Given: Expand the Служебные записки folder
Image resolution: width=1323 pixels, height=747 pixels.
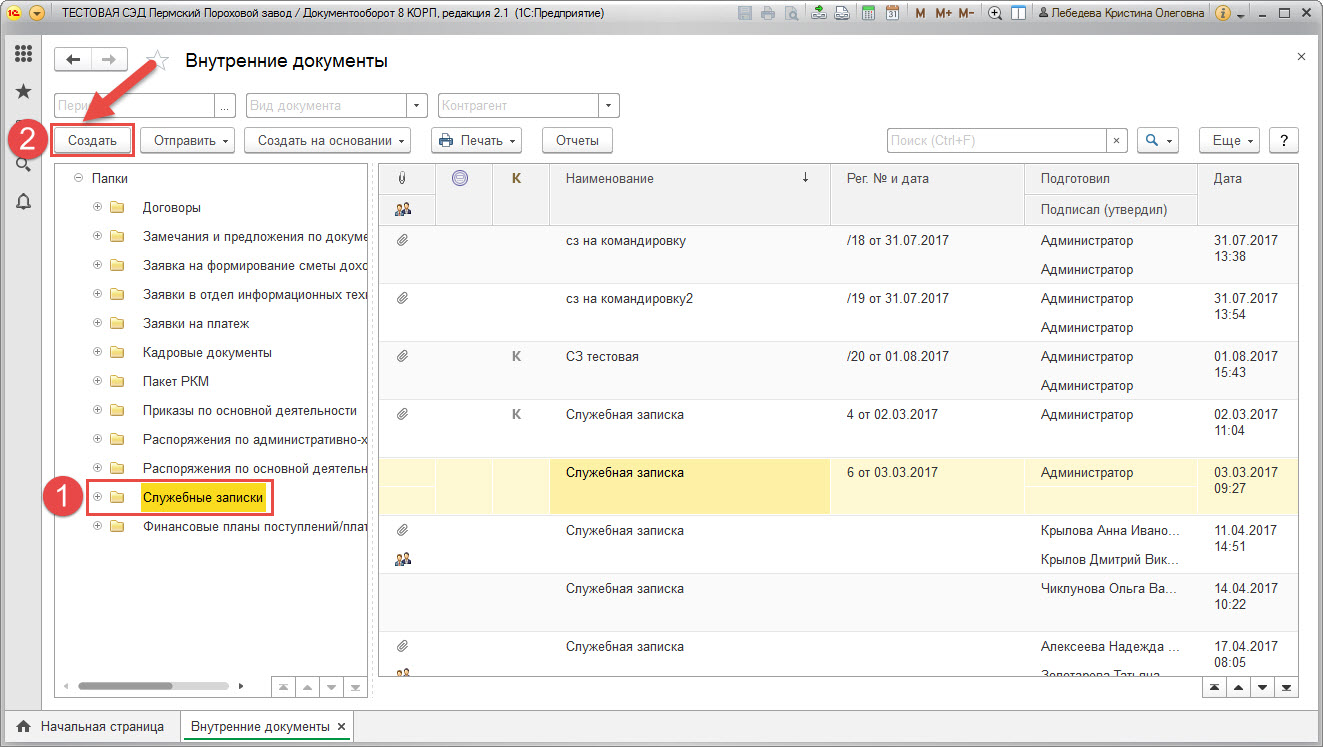Looking at the screenshot, I should 97,496.
